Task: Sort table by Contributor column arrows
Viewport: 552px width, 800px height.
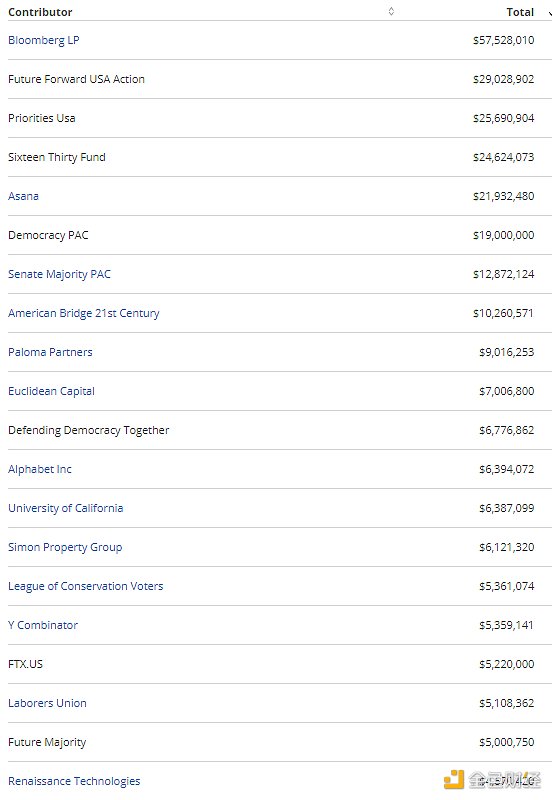Action: coord(391,11)
